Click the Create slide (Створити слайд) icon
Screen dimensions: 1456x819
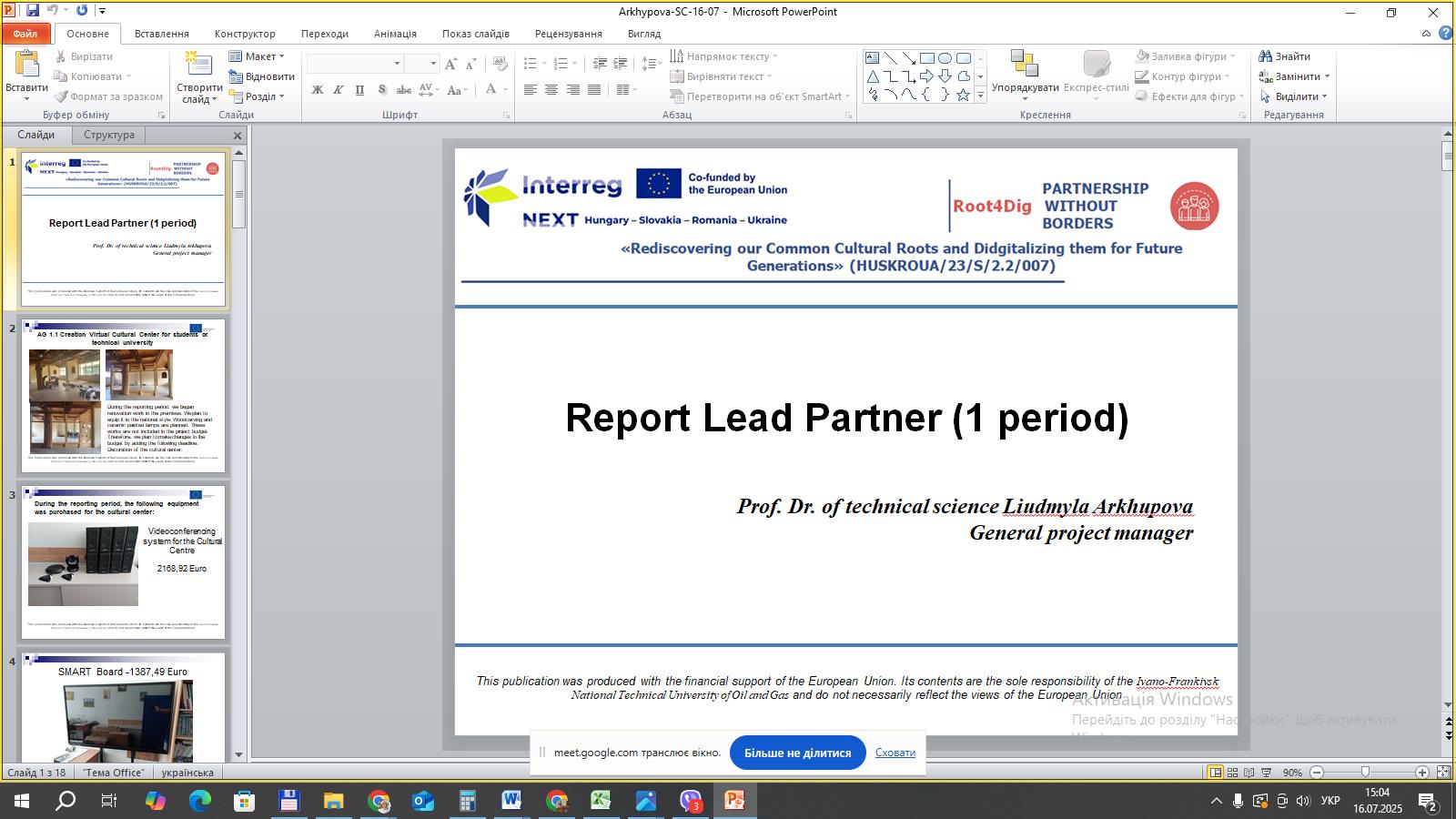[x=199, y=66]
